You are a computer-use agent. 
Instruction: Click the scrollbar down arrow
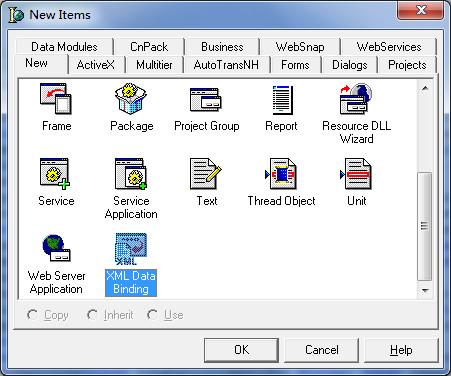pos(425,290)
